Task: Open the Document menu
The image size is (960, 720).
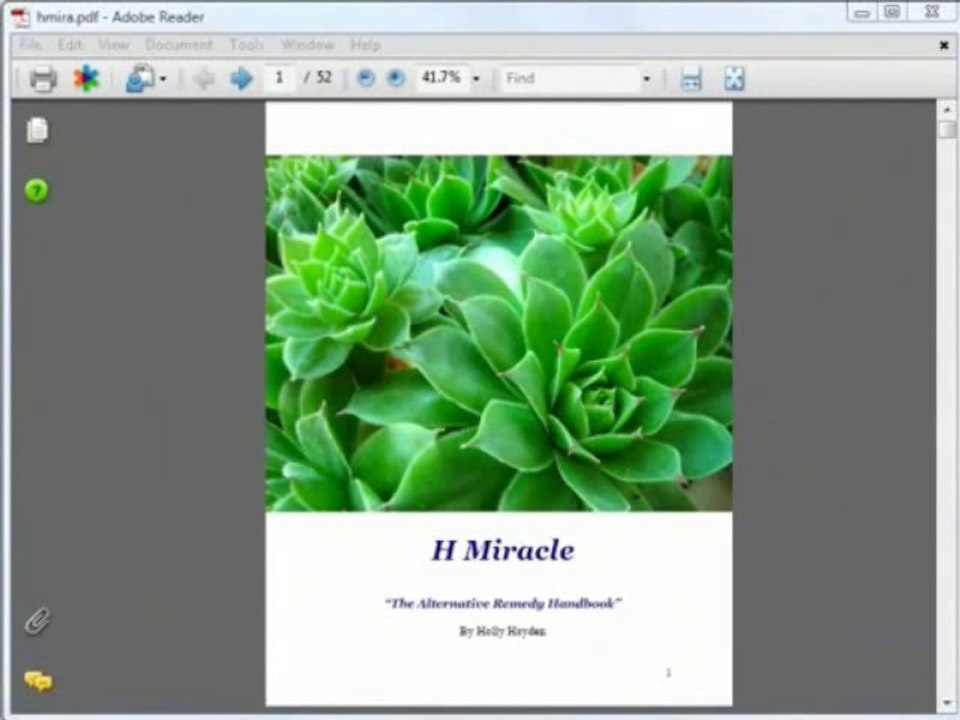Action: (179, 45)
